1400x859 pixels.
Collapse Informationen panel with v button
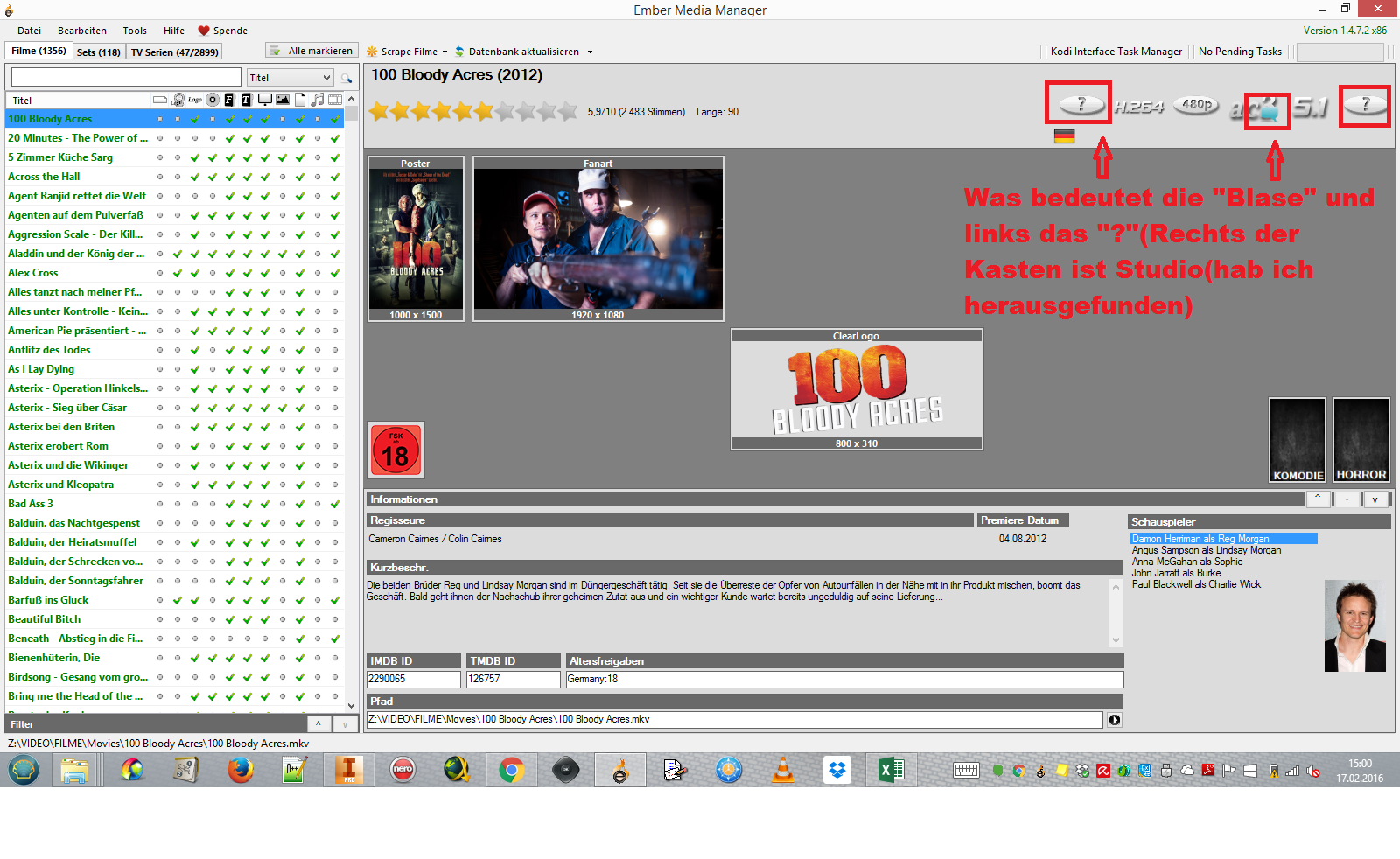tap(1375, 499)
